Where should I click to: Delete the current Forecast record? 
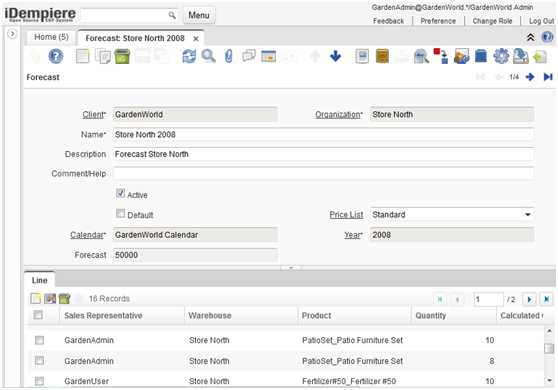click(122, 57)
